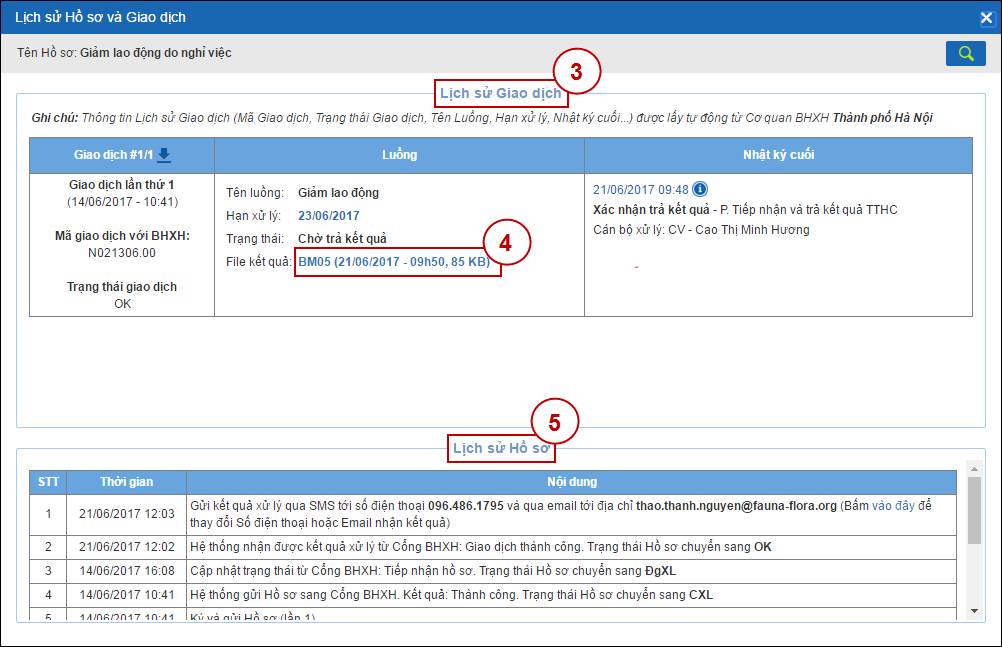The height and width of the screenshot is (647, 1002).
Task: Click the green magnifier search button
Action: [x=966, y=54]
